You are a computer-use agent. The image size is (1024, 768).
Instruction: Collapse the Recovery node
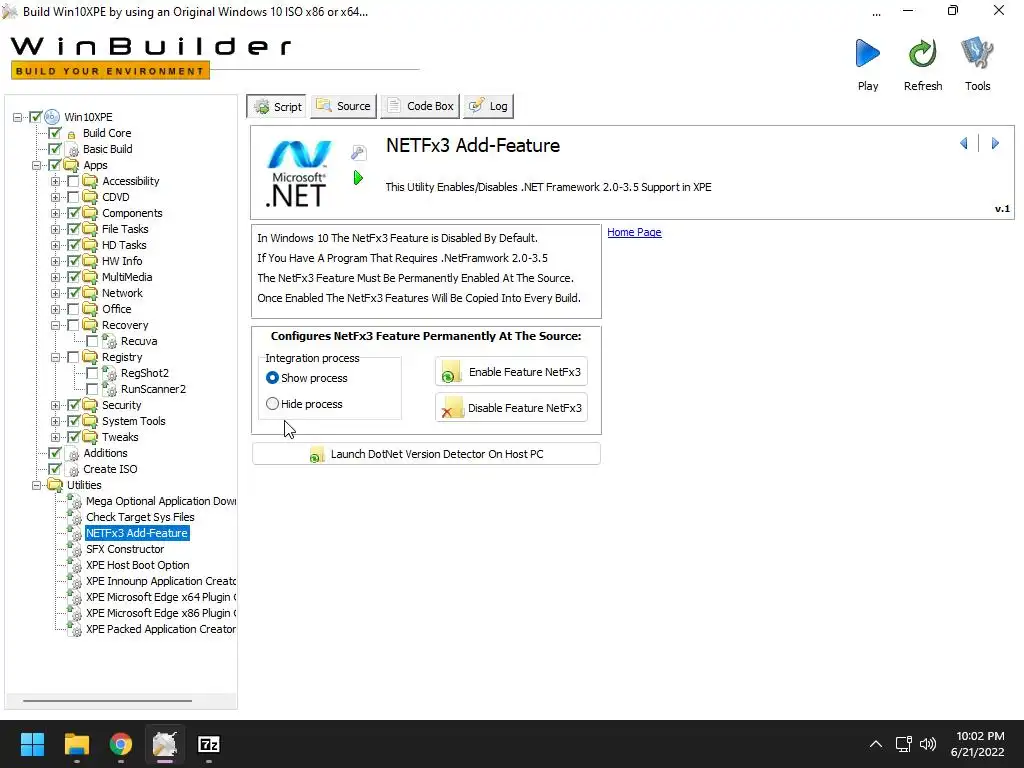56,325
